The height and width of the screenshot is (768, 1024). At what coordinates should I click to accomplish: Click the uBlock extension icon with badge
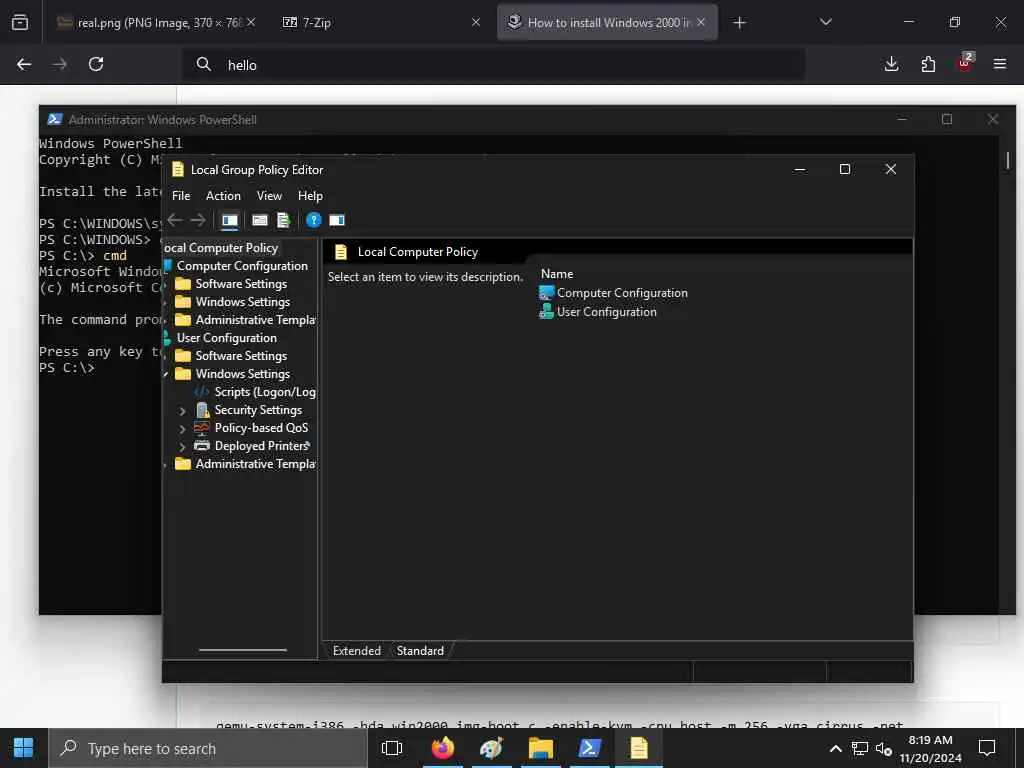tap(965, 63)
